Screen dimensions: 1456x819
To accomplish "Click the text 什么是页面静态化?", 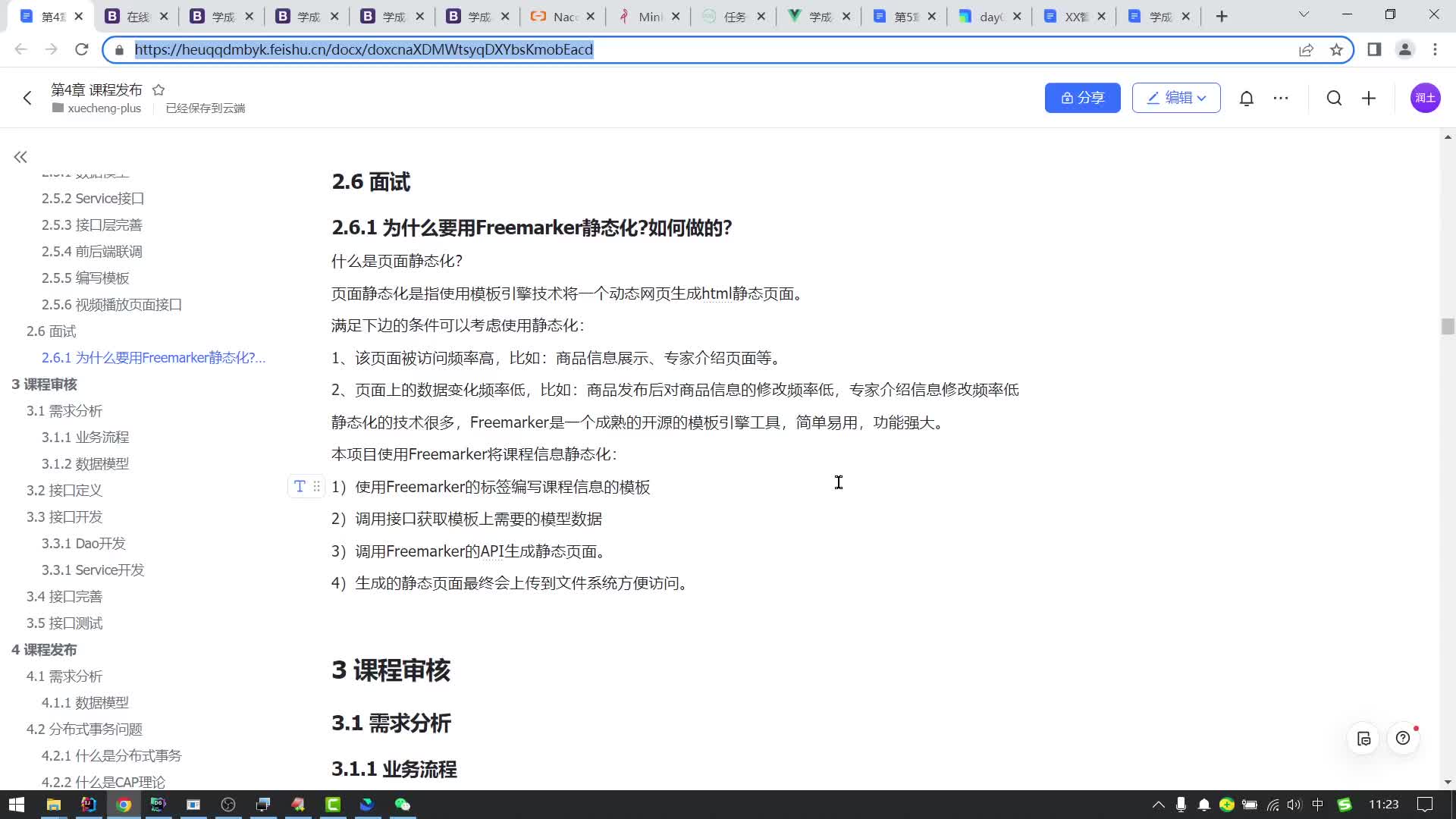I will point(397,261).
